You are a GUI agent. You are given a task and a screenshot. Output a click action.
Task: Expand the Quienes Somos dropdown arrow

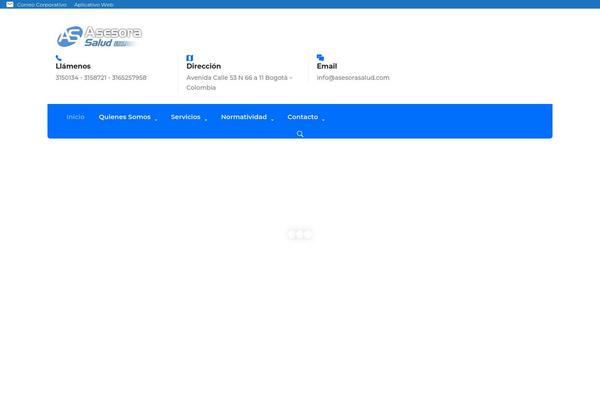point(156,120)
